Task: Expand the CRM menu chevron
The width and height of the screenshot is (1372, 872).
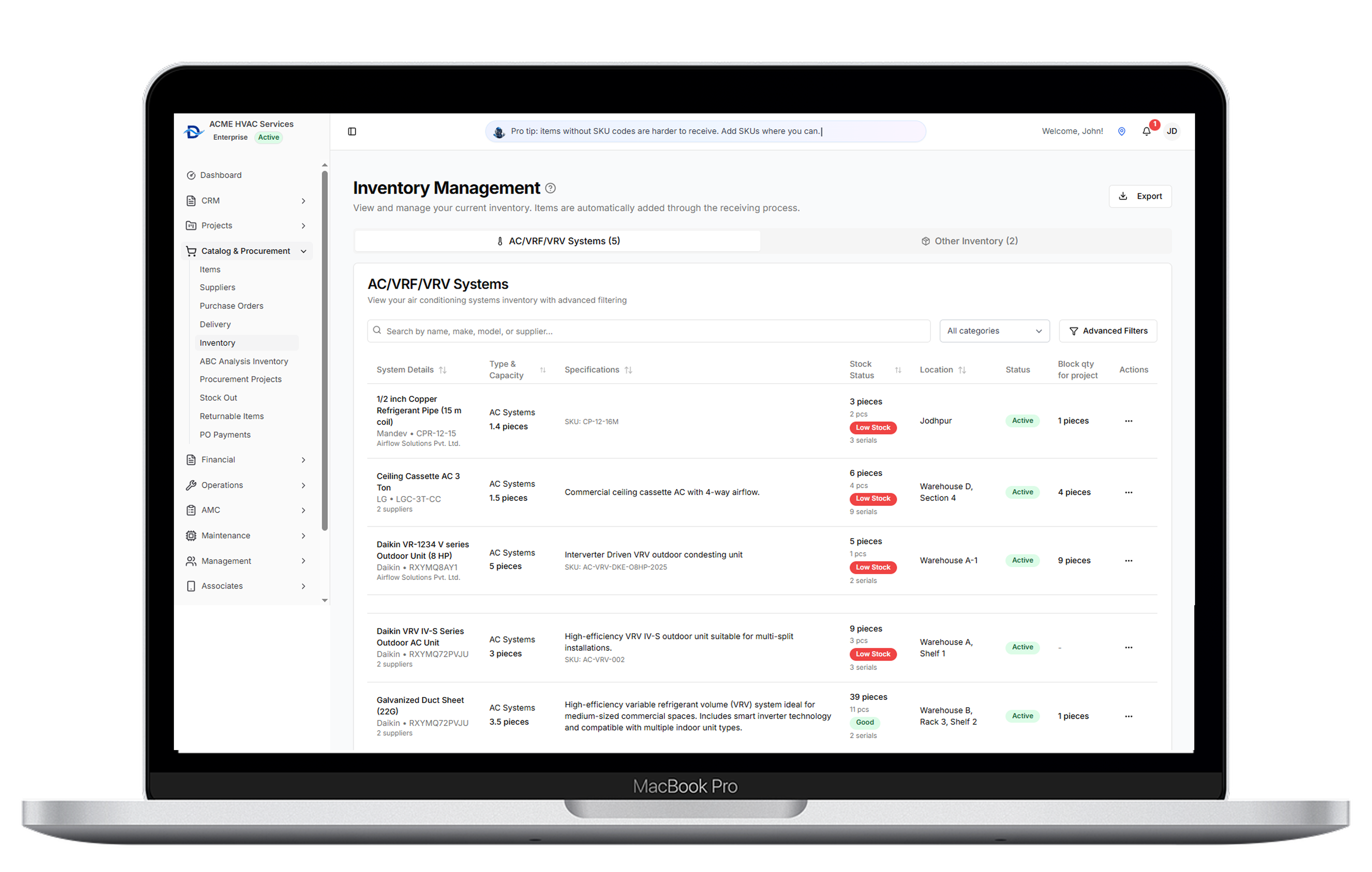Action: [x=304, y=201]
